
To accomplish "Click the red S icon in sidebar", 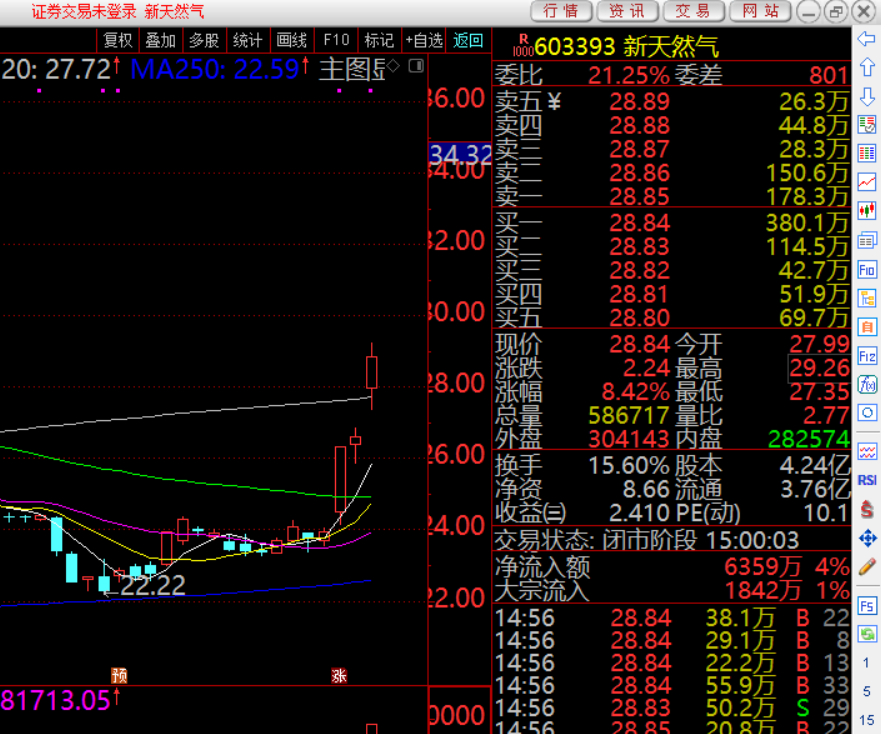I will point(867,510).
